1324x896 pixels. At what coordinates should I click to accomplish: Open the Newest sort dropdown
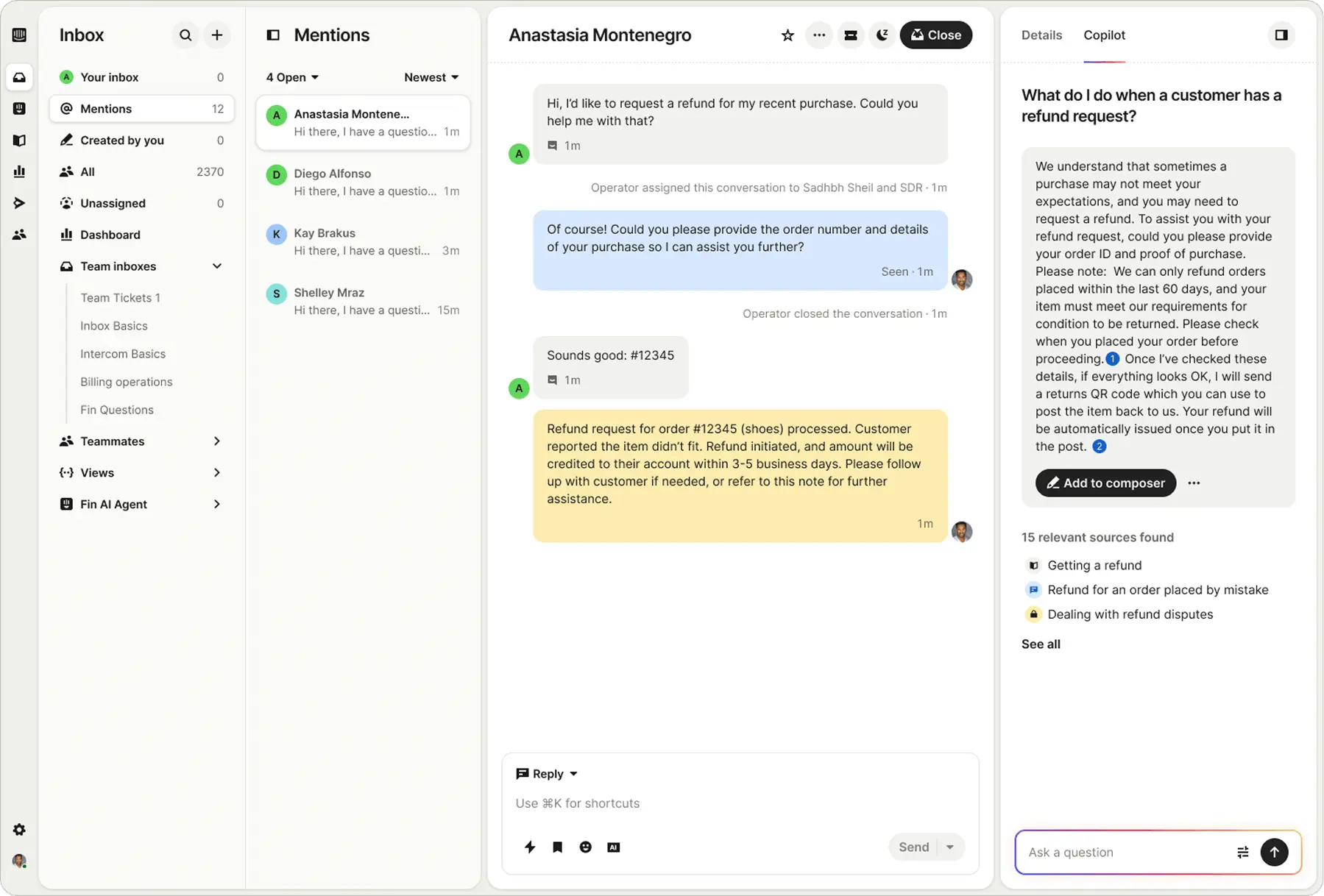(431, 77)
